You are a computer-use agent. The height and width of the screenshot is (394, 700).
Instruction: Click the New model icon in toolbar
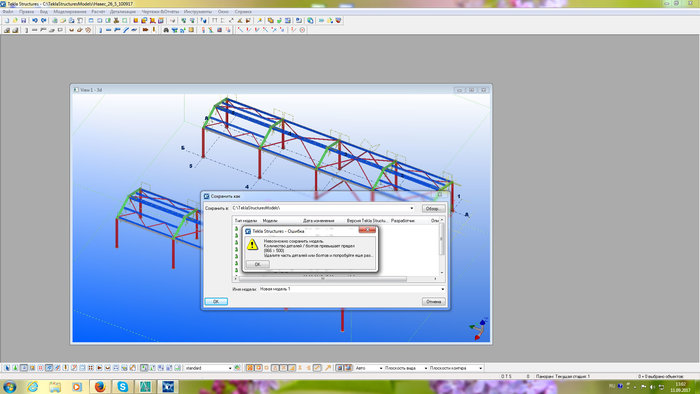(7, 21)
